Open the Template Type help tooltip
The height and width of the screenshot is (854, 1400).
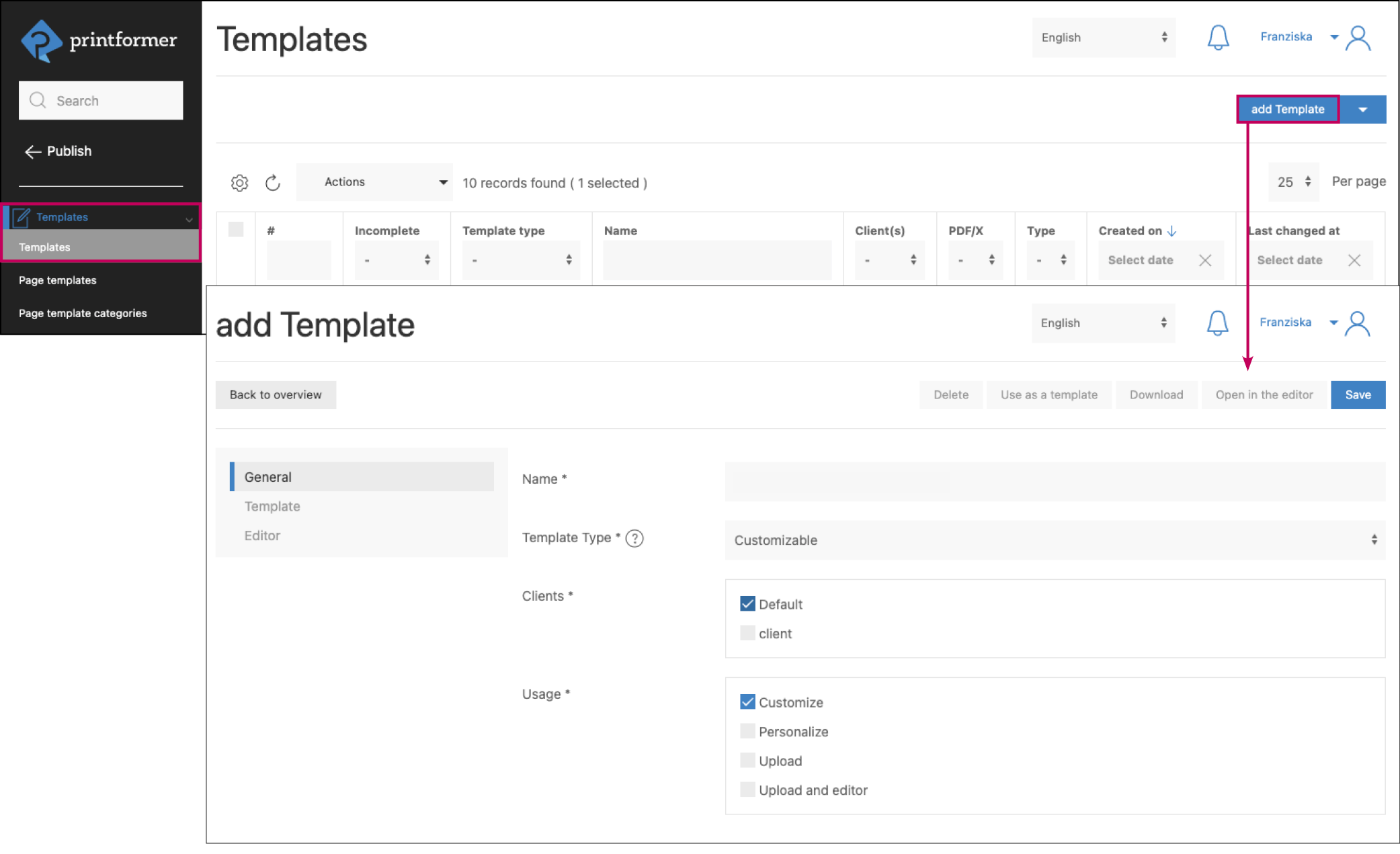click(634, 538)
